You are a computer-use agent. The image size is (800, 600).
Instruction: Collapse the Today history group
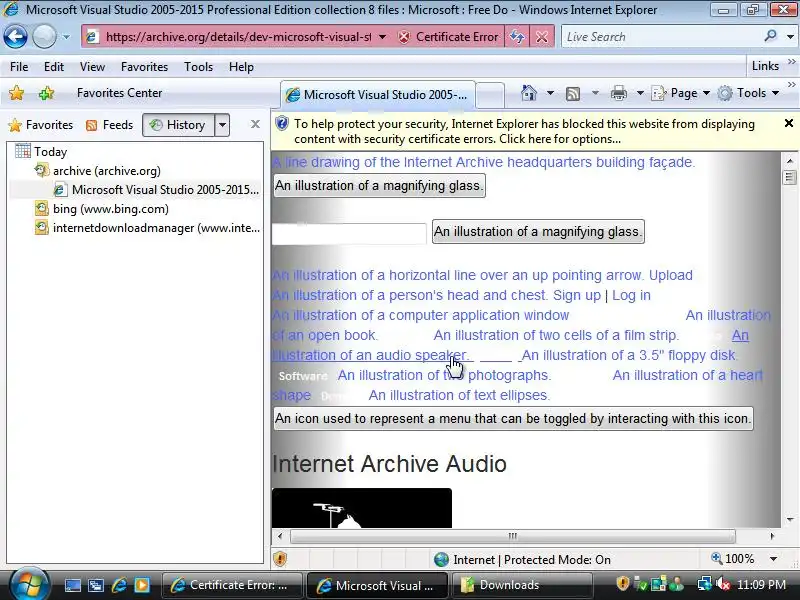point(41,152)
